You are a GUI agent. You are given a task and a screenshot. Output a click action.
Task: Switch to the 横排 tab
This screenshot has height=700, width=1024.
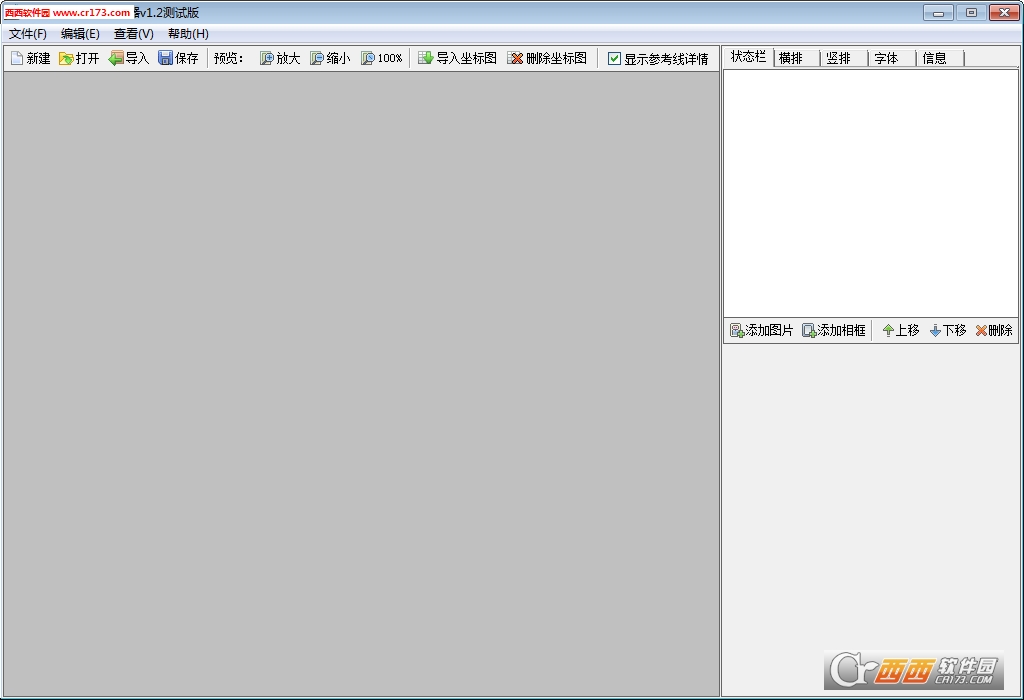click(791, 58)
